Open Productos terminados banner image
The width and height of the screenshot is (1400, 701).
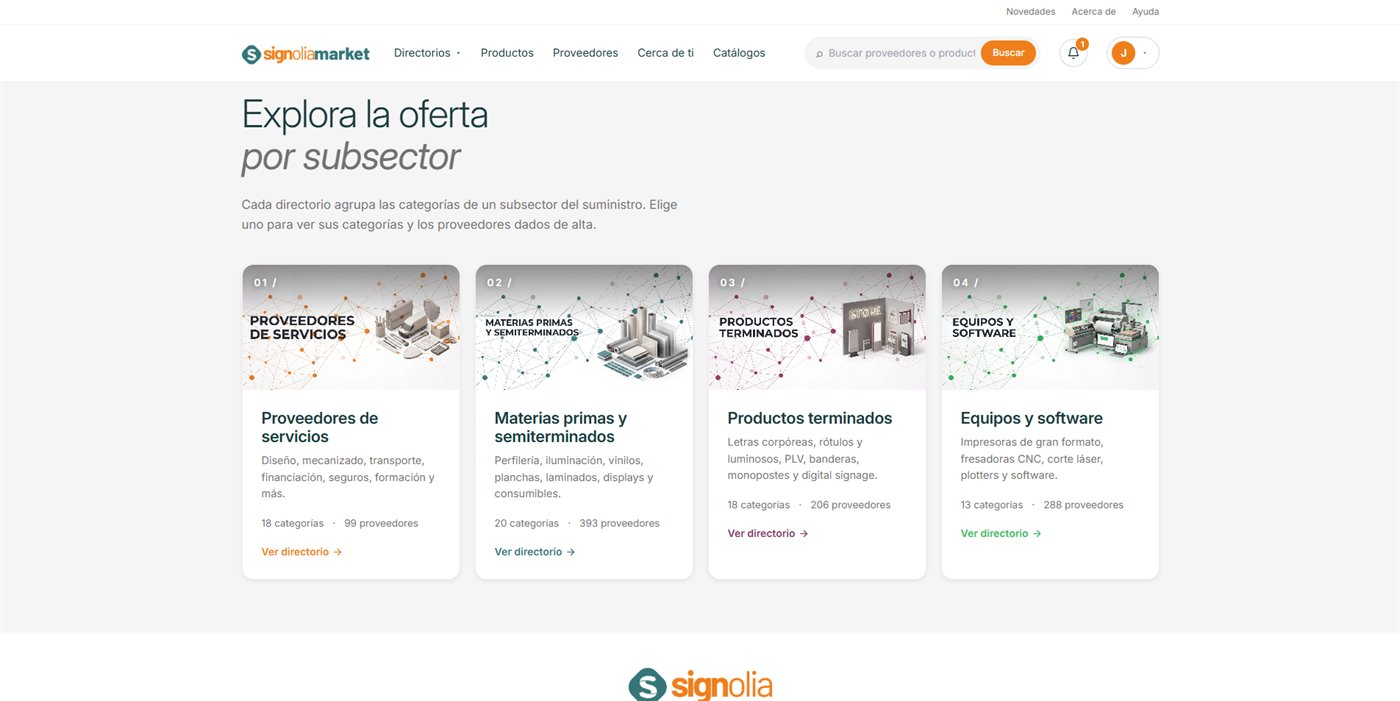pos(817,327)
